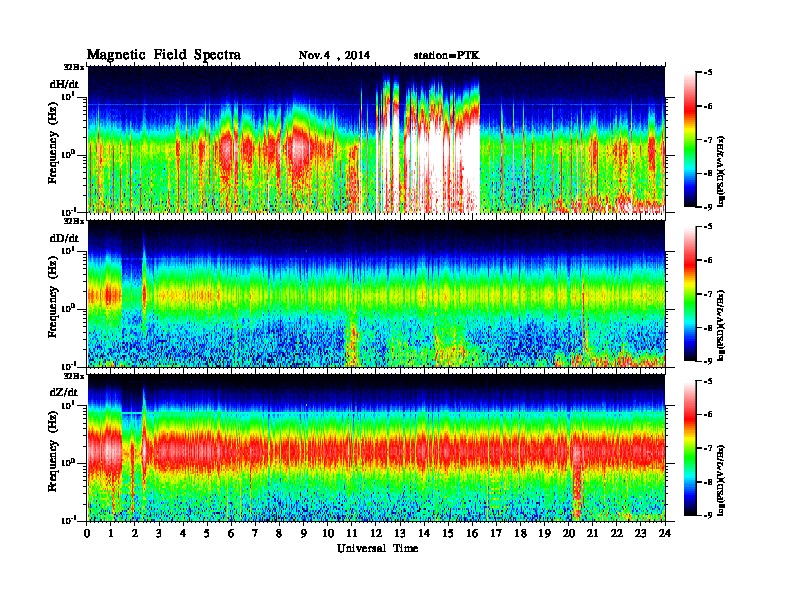Click the dH/dt spectrogram plot

(376, 139)
